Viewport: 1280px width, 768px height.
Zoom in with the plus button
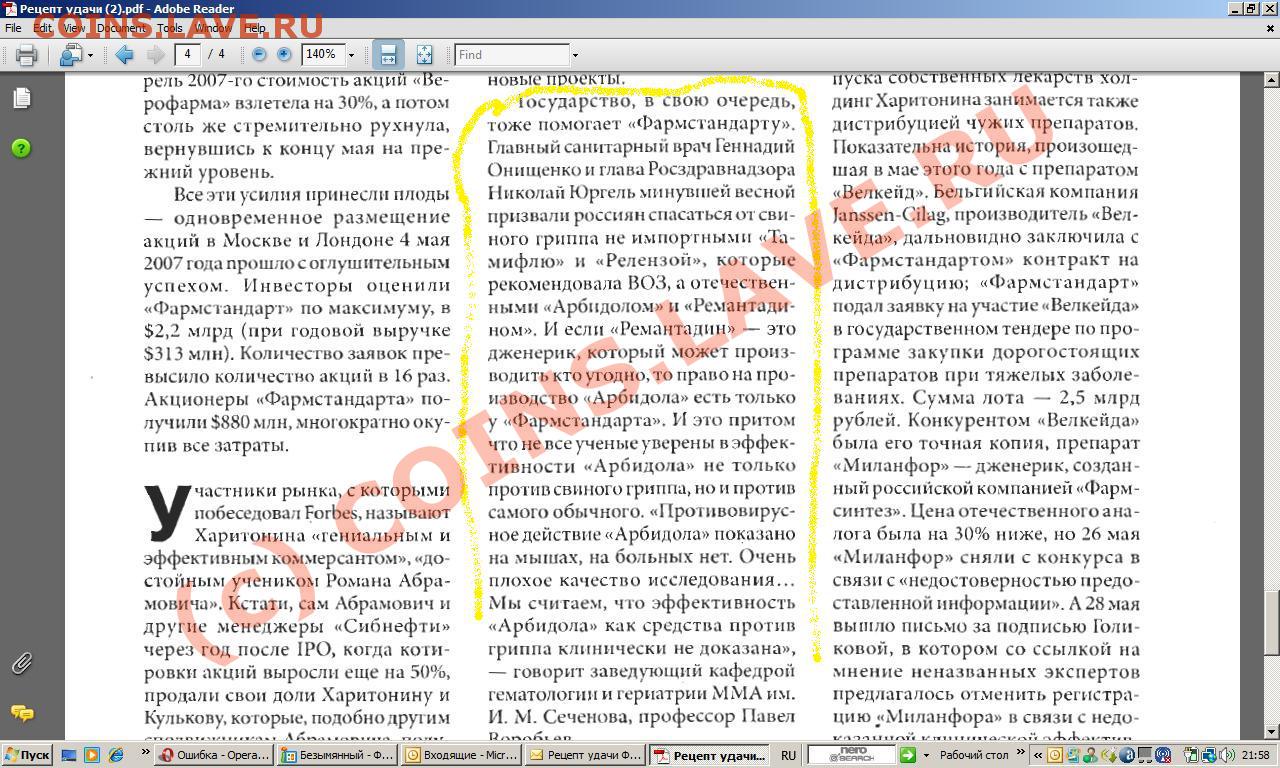pos(284,55)
